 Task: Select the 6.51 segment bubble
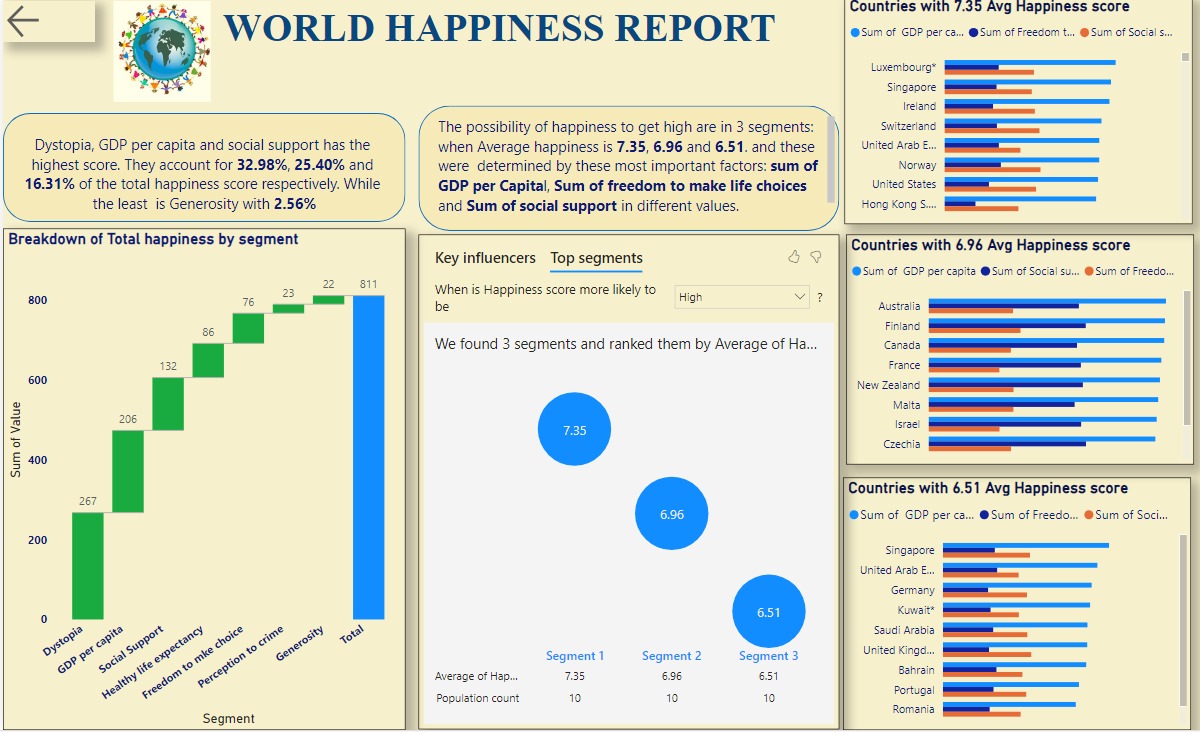(x=768, y=611)
